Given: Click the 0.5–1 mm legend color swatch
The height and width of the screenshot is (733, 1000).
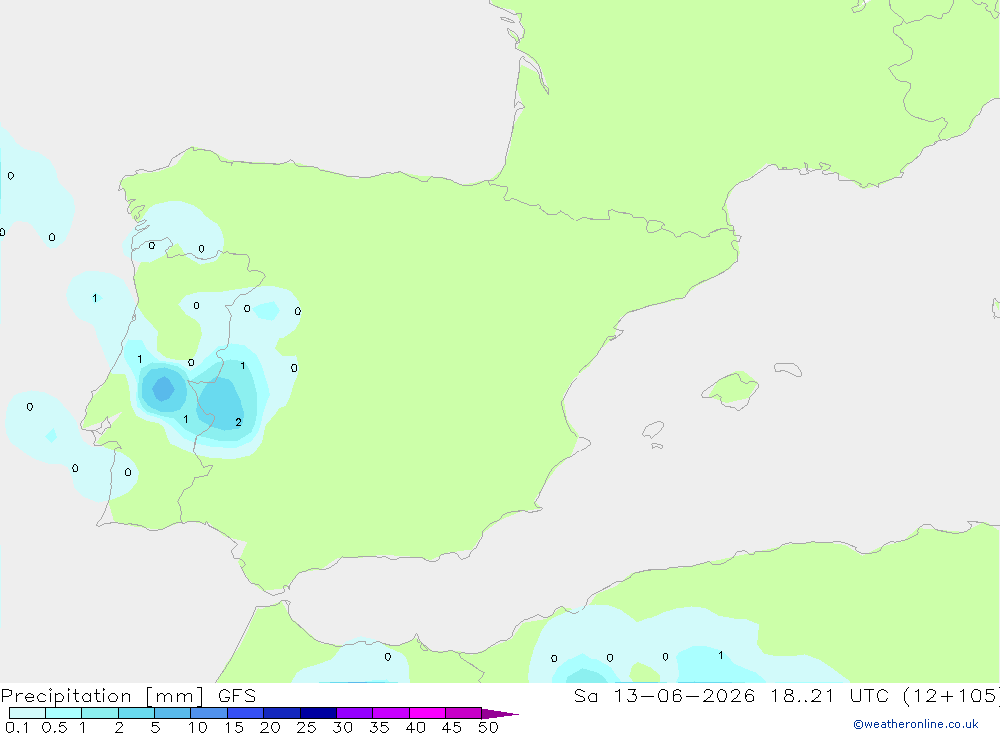Looking at the screenshot, I should (63, 713).
